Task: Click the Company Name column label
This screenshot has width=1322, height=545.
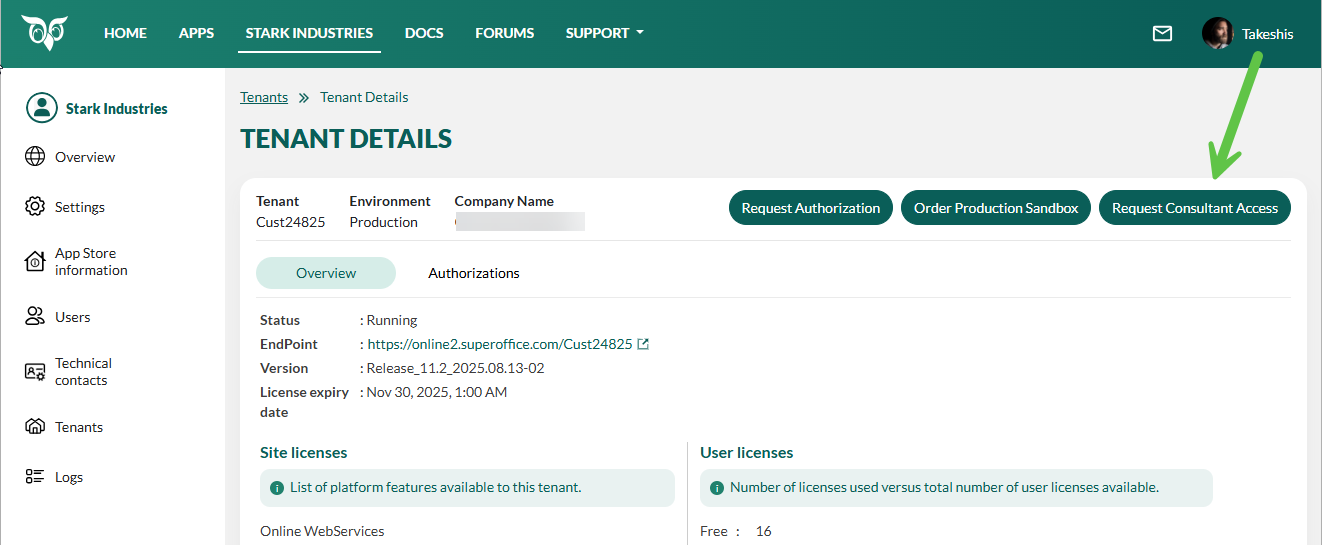Action: tap(504, 201)
